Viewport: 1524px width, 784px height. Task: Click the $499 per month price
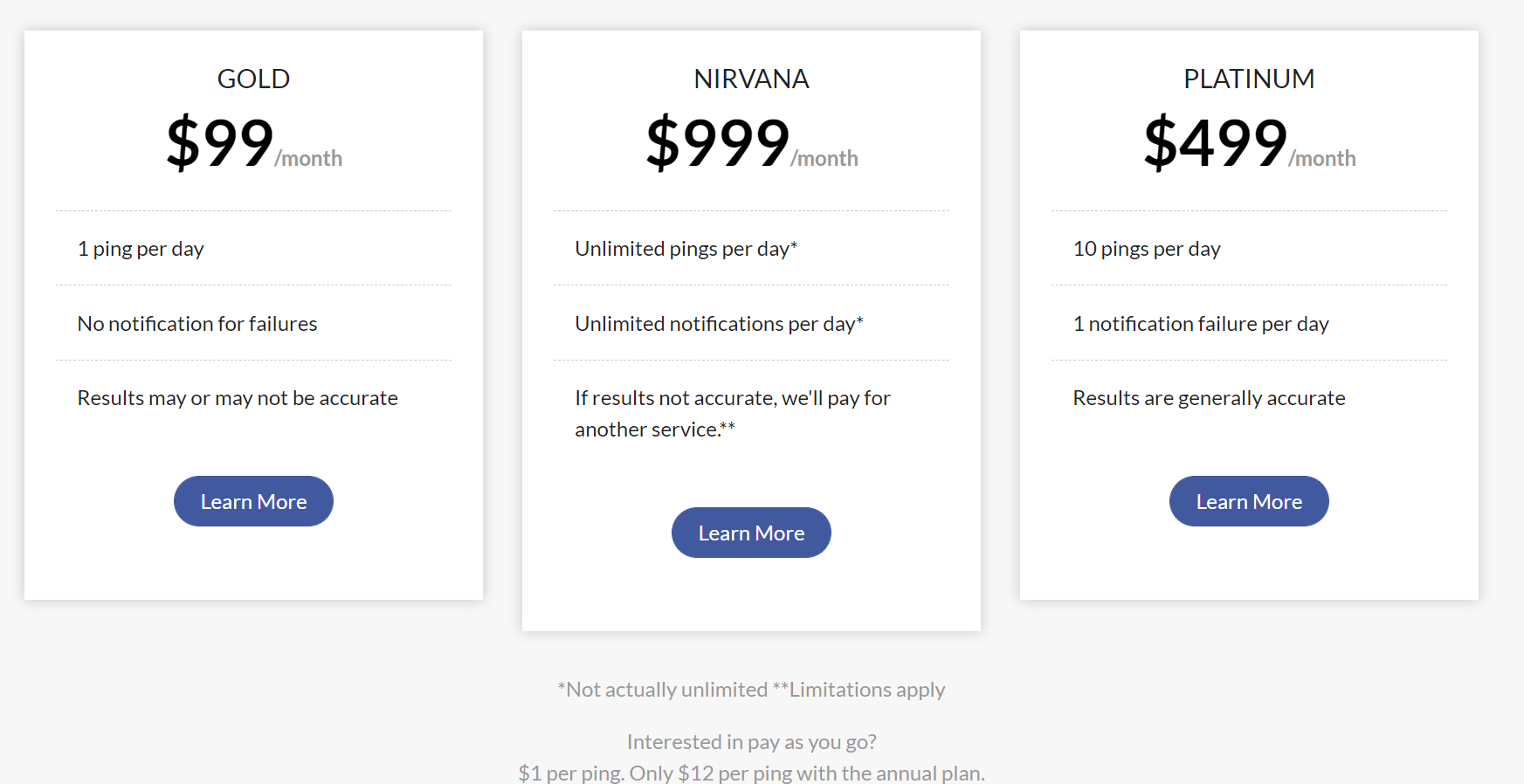[1249, 143]
